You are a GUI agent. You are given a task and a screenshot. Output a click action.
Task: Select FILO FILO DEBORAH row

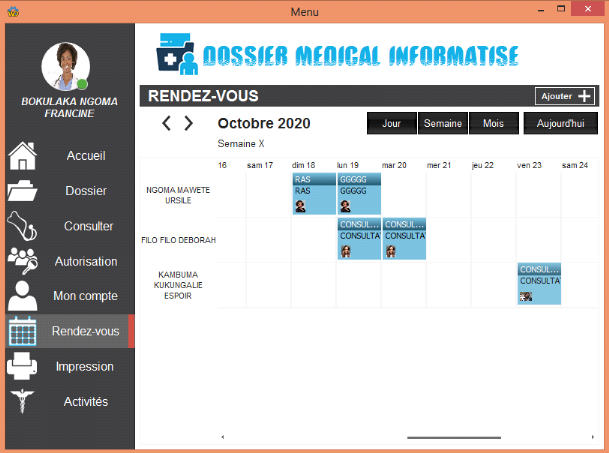[x=178, y=240]
